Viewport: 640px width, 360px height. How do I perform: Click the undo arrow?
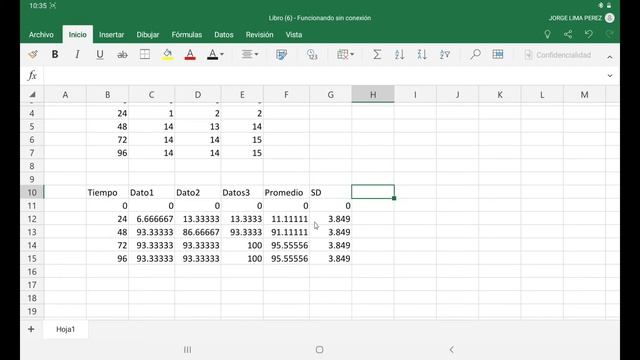(589, 34)
